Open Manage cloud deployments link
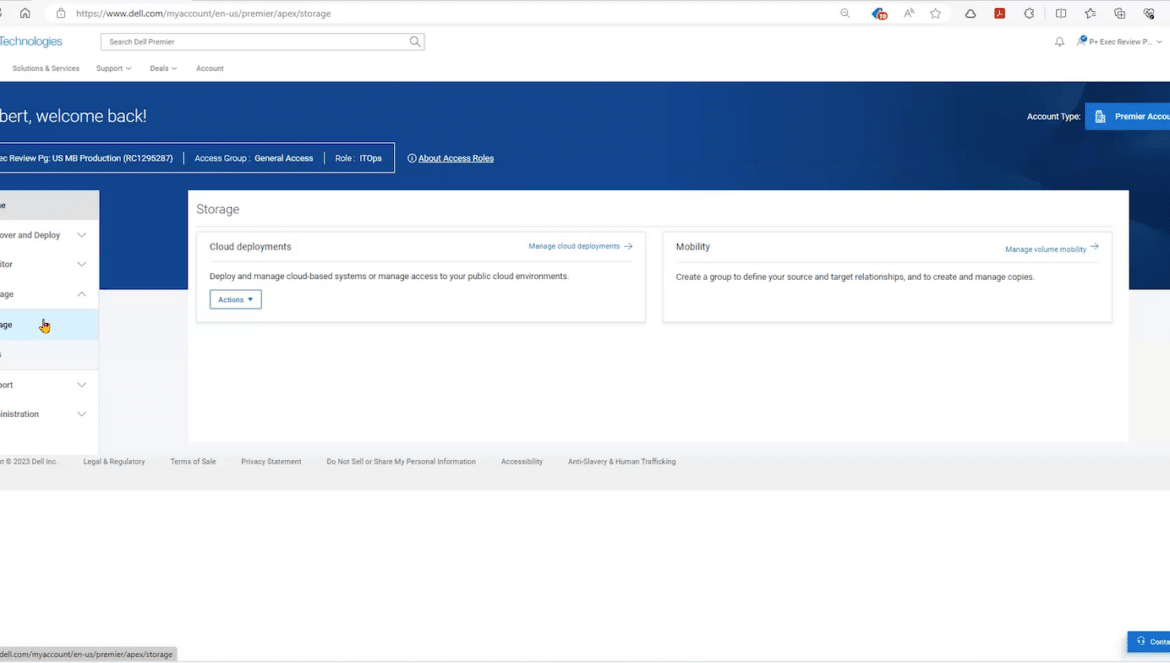1170x663 pixels. point(574,246)
